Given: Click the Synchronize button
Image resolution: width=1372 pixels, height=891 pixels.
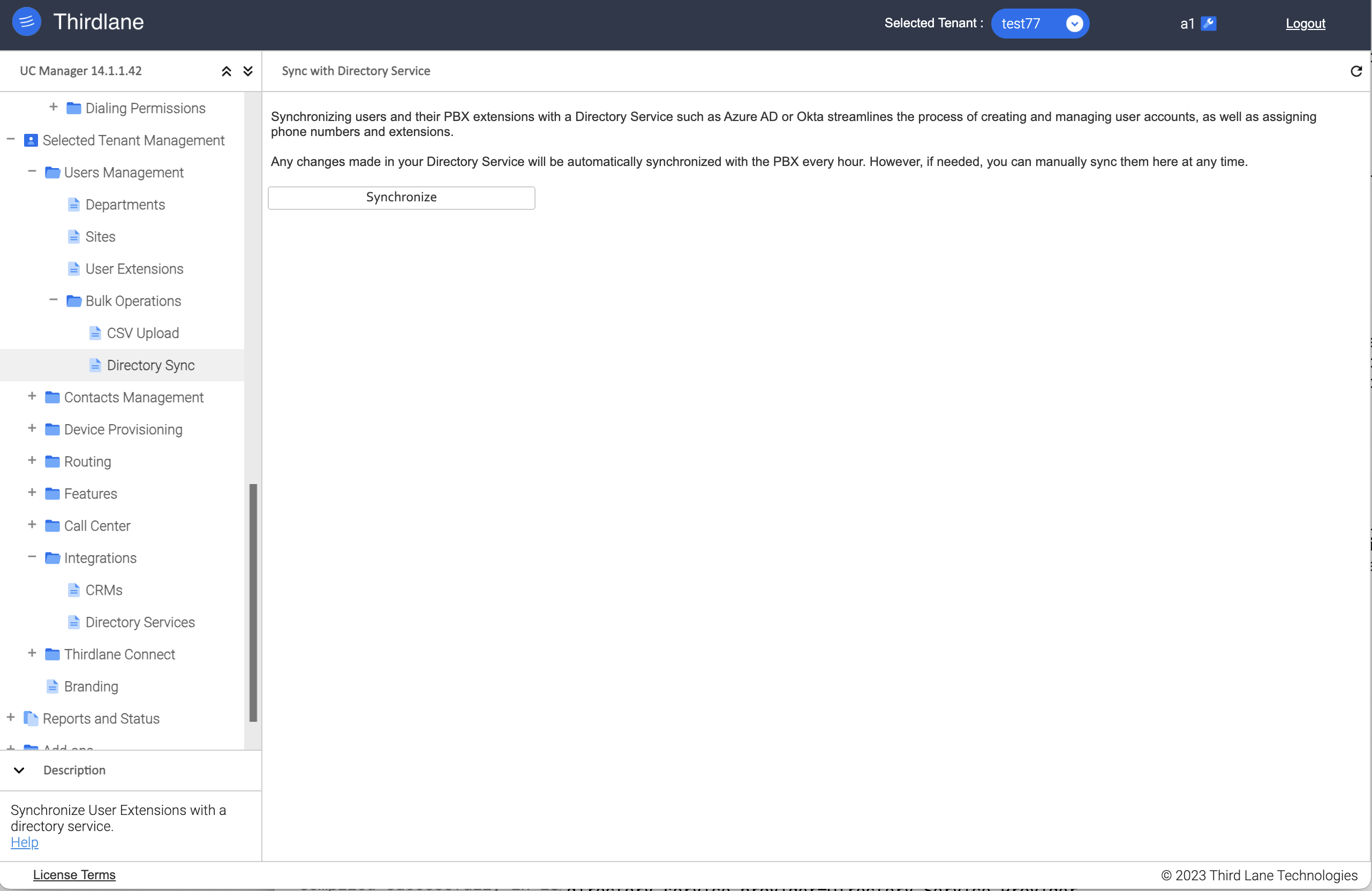Looking at the screenshot, I should pos(401,196).
